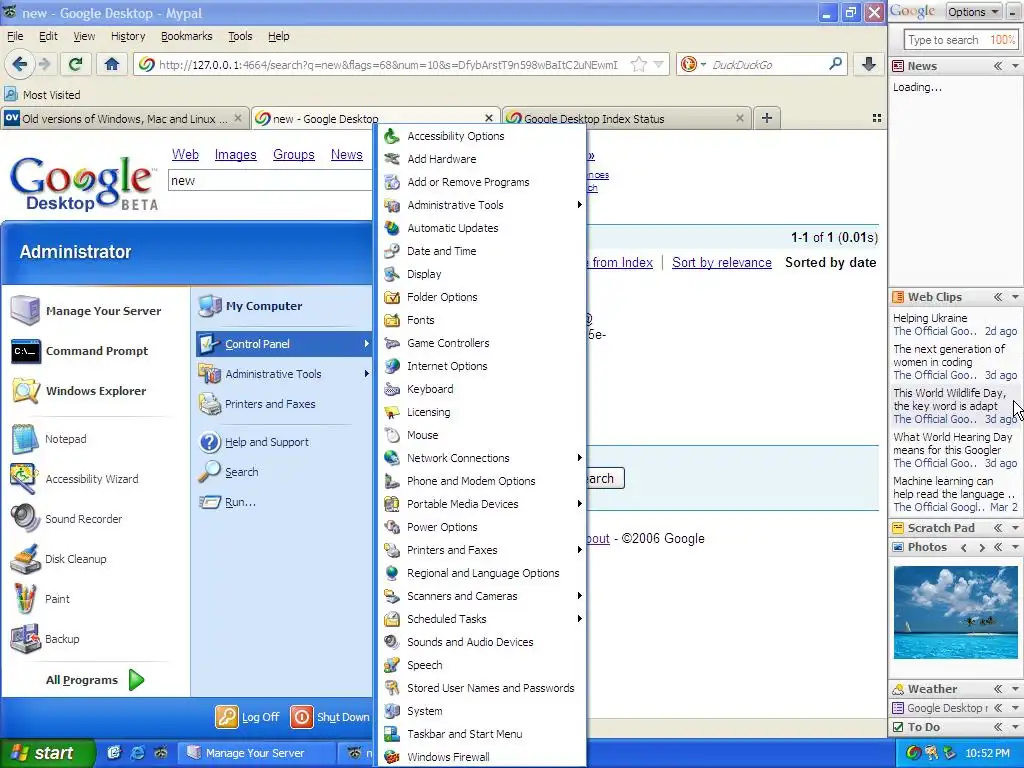Open the File menu
This screenshot has height=768, width=1024.
[x=15, y=36]
